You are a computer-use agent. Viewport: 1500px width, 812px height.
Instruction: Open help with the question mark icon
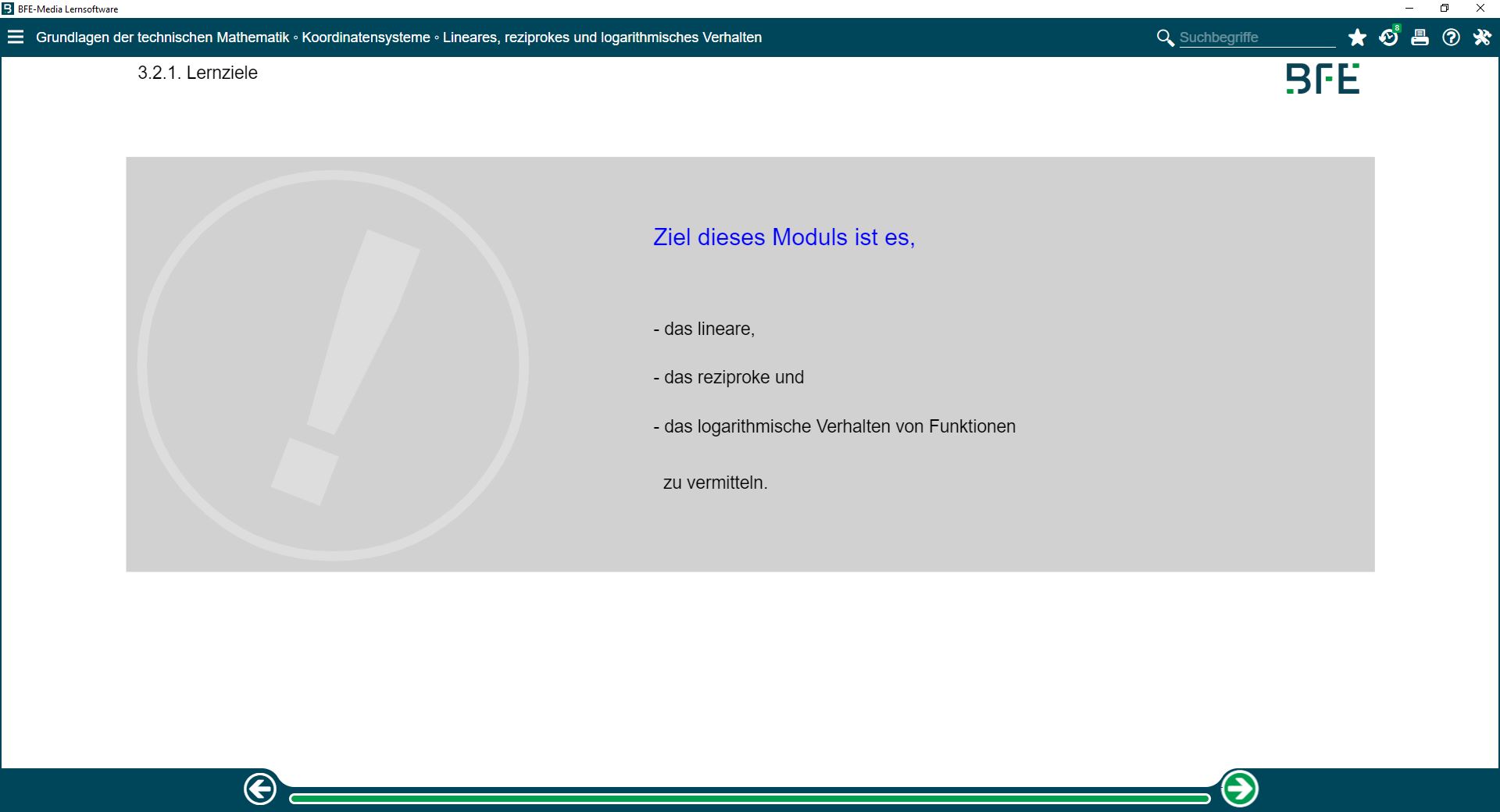pyautogui.click(x=1451, y=37)
